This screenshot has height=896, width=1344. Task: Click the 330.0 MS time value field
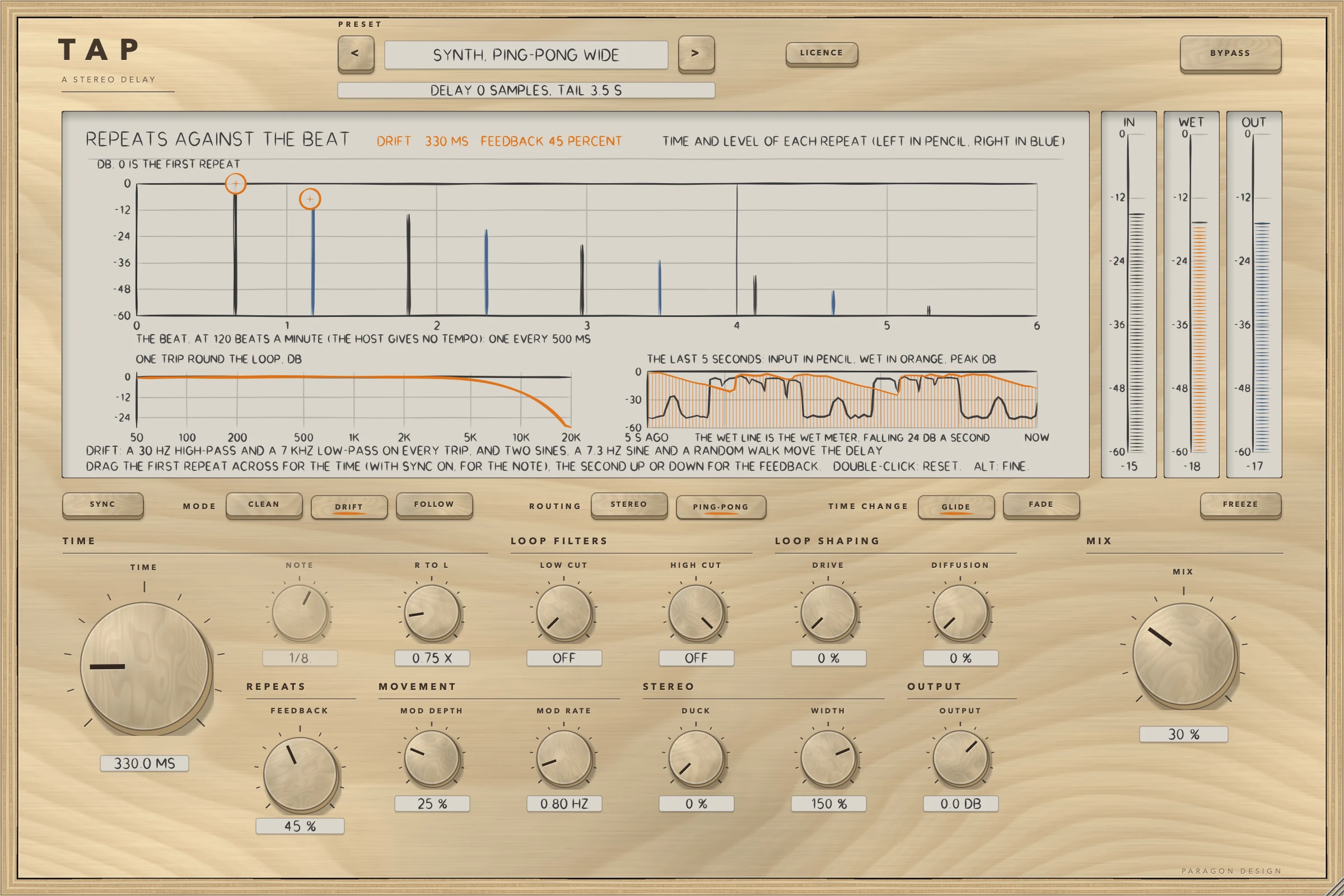(x=144, y=763)
